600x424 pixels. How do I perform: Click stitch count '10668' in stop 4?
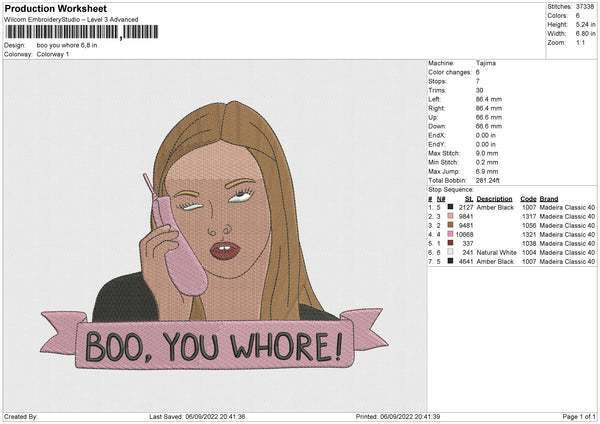pyautogui.click(x=465, y=234)
